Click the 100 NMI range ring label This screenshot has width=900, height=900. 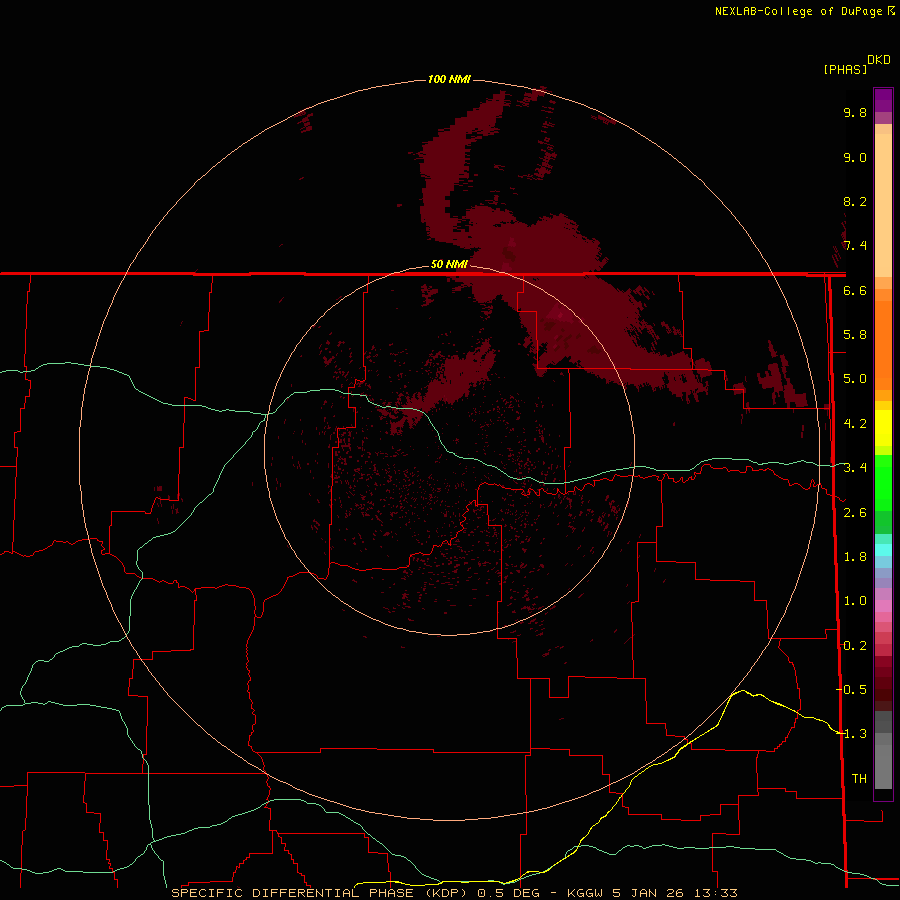(449, 79)
